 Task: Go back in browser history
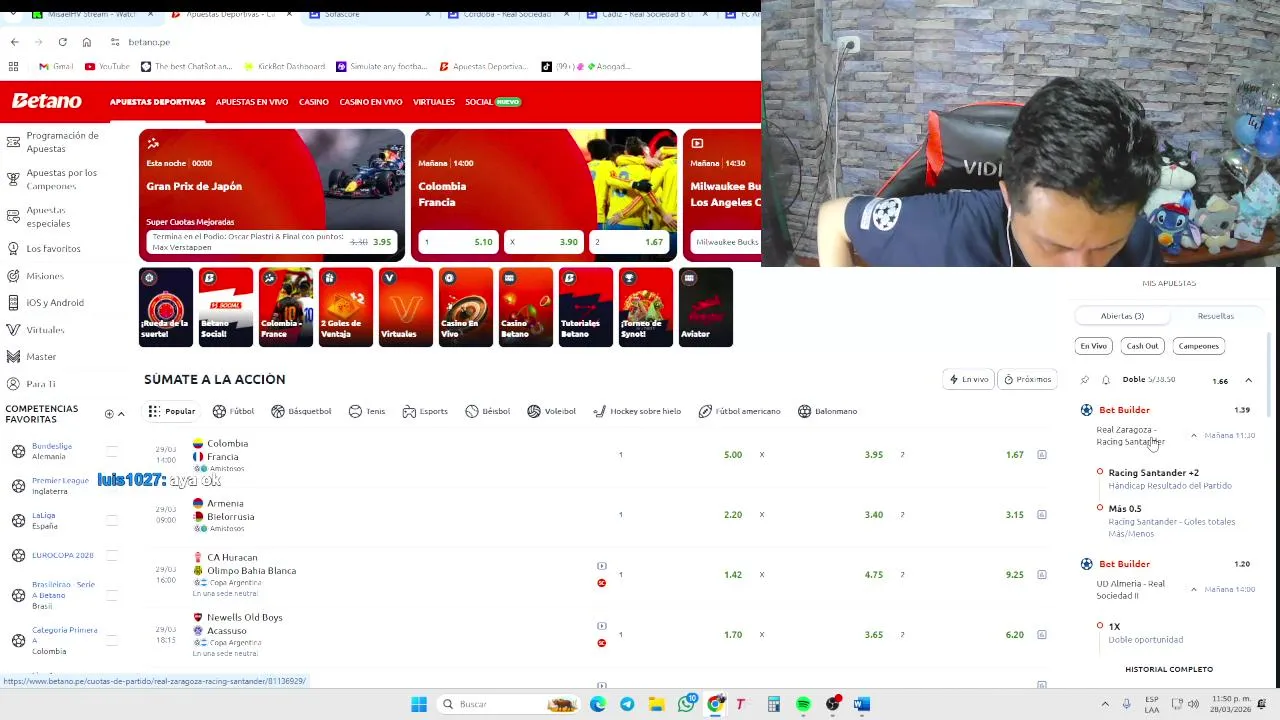(14, 42)
